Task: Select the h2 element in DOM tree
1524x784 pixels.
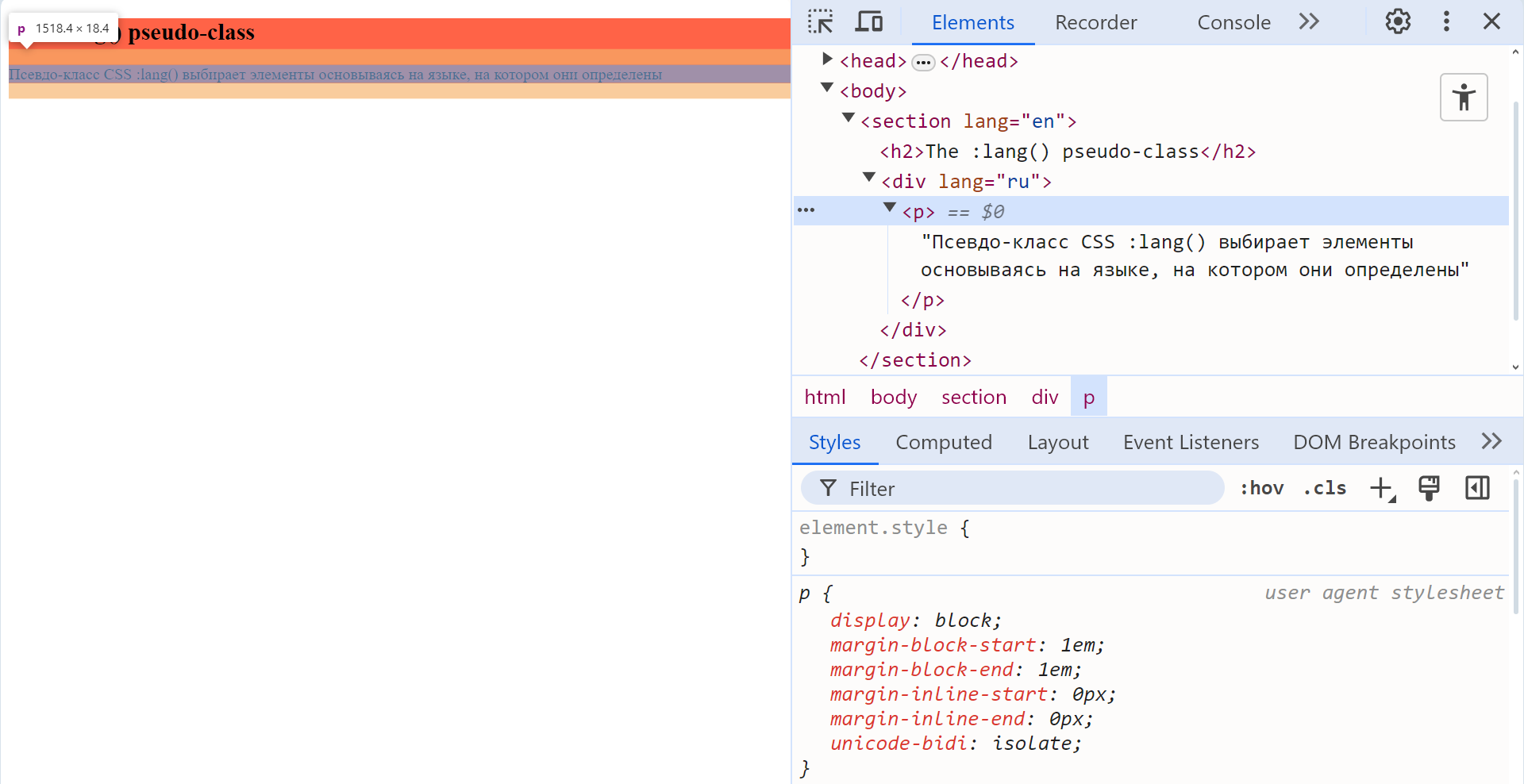Action: tap(1068, 152)
